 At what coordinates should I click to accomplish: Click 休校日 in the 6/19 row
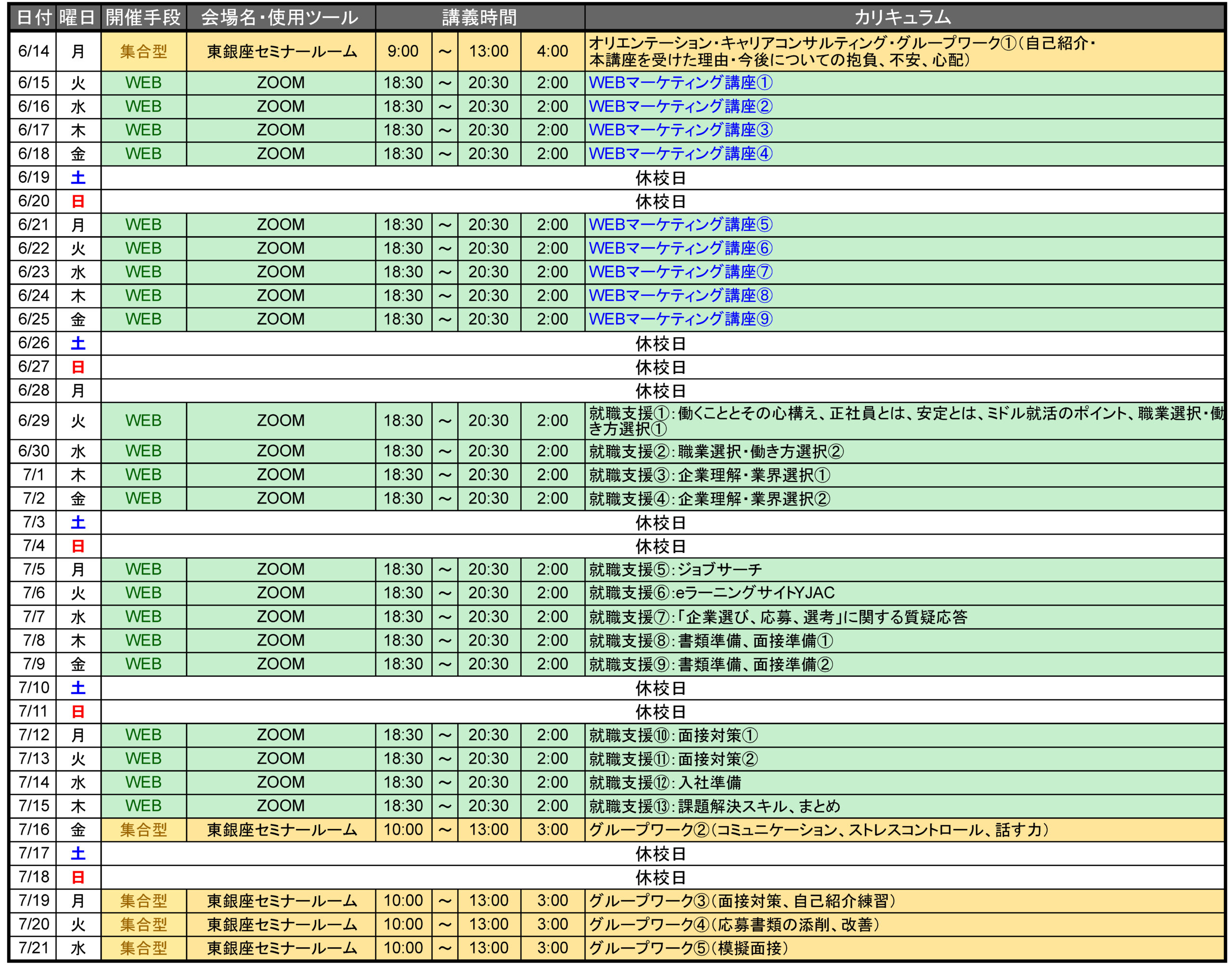coord(661,178)
